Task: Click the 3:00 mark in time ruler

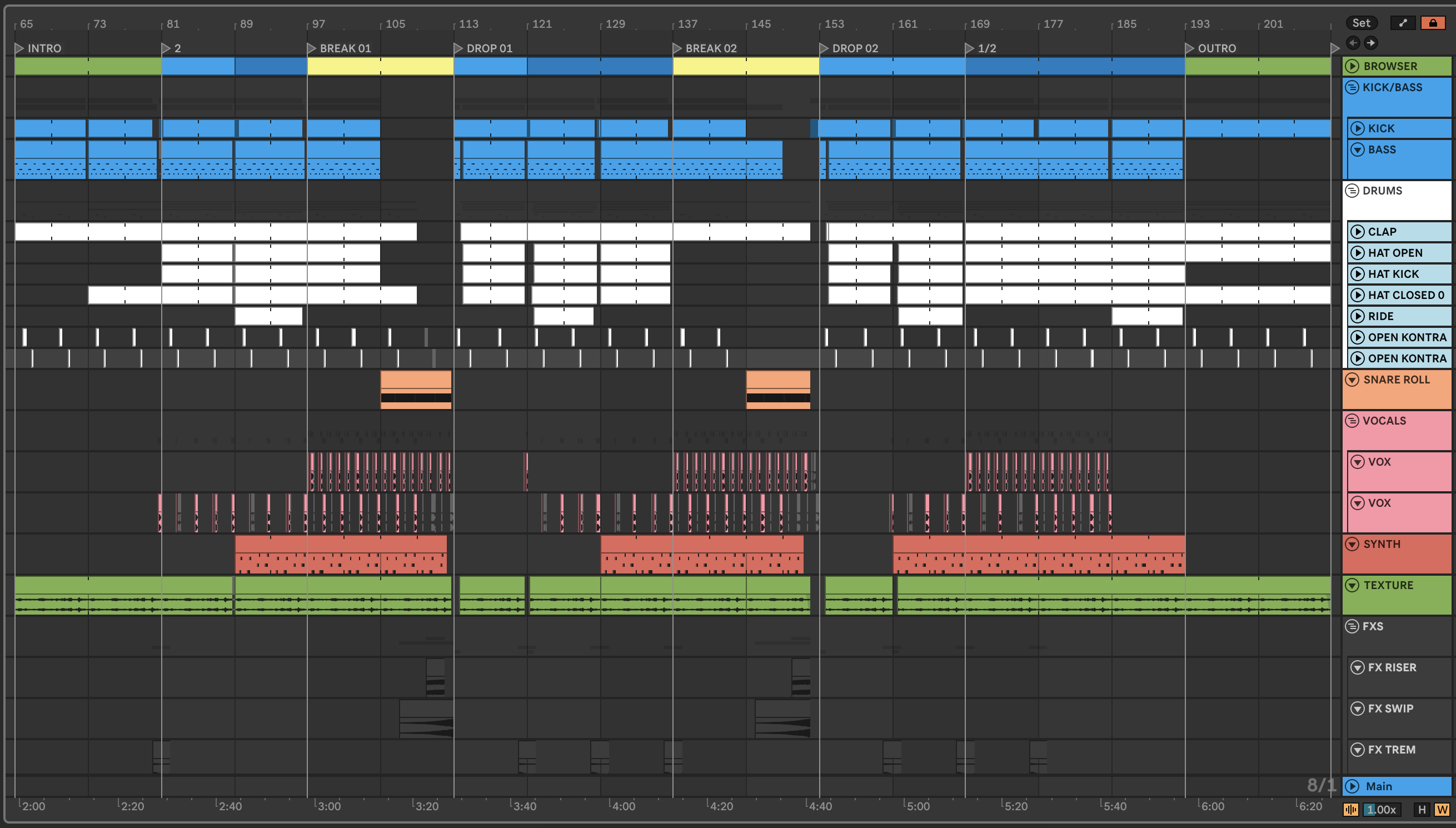Action: point(329,806)
